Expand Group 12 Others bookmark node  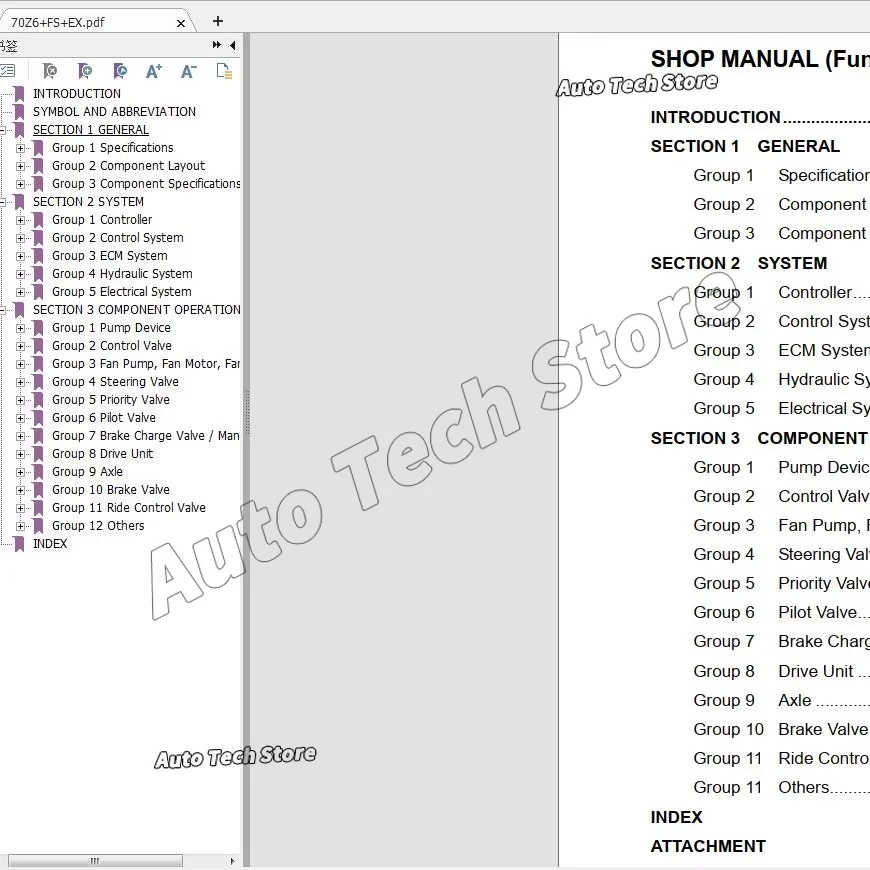tap(21, 526)
